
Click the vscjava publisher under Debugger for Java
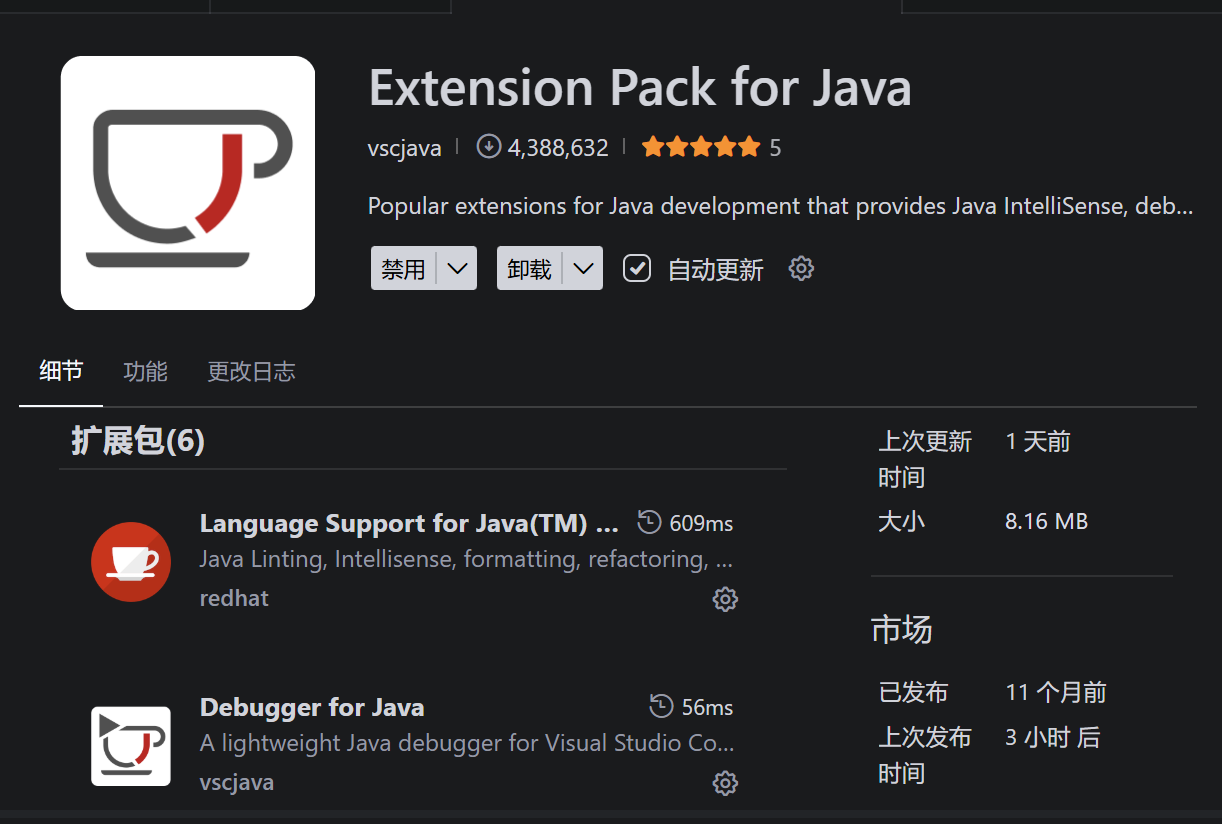click(237, 782)
